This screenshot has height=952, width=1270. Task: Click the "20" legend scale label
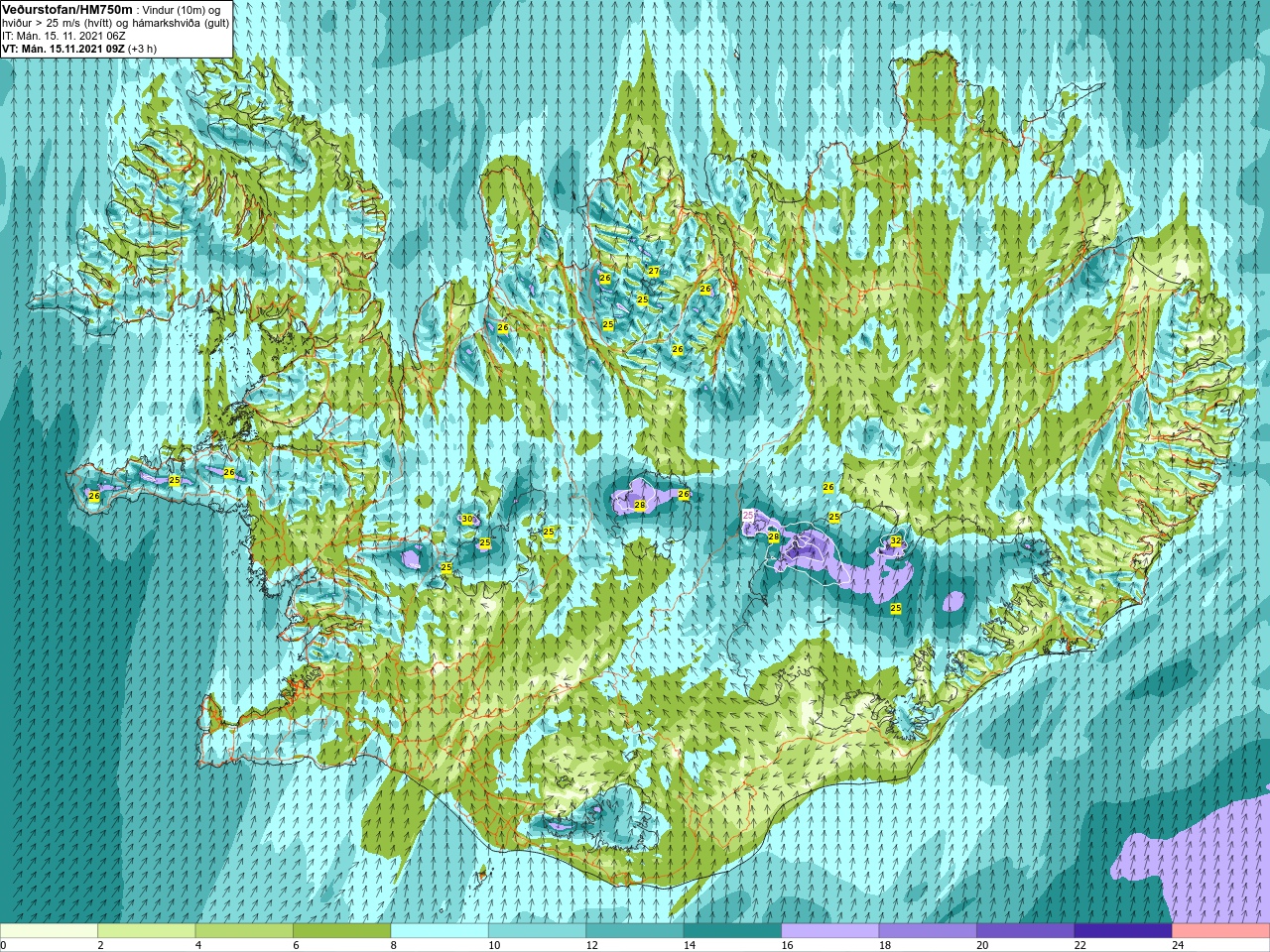click(982, 945)
